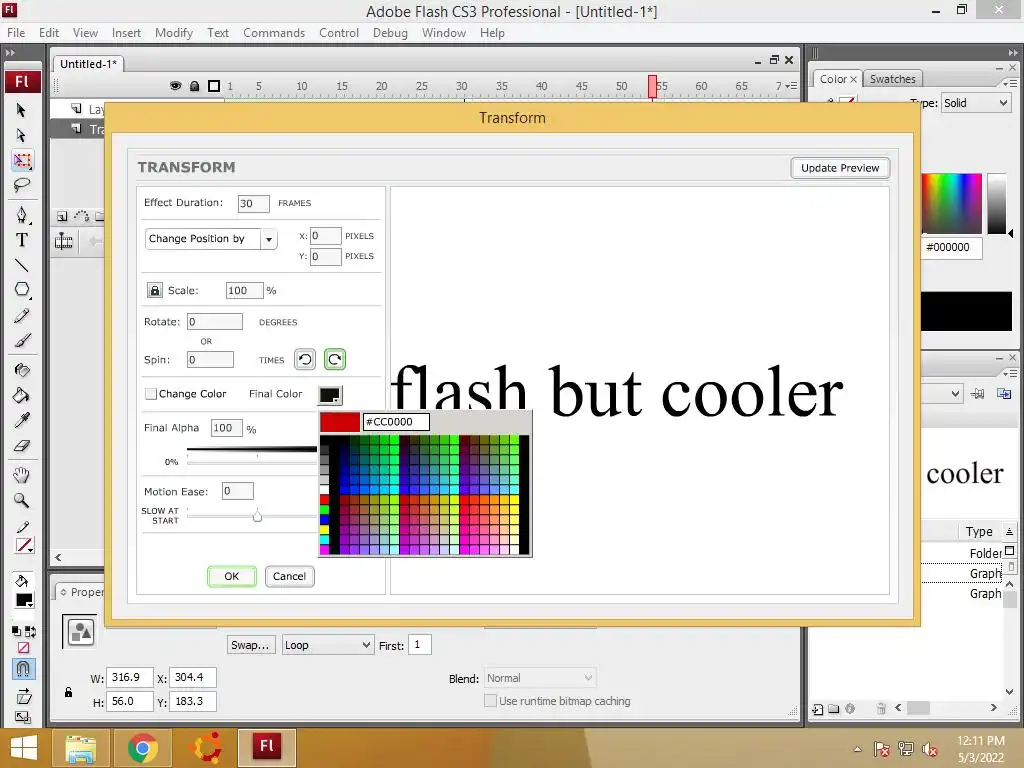Select the Pen tool

(22, 215)
